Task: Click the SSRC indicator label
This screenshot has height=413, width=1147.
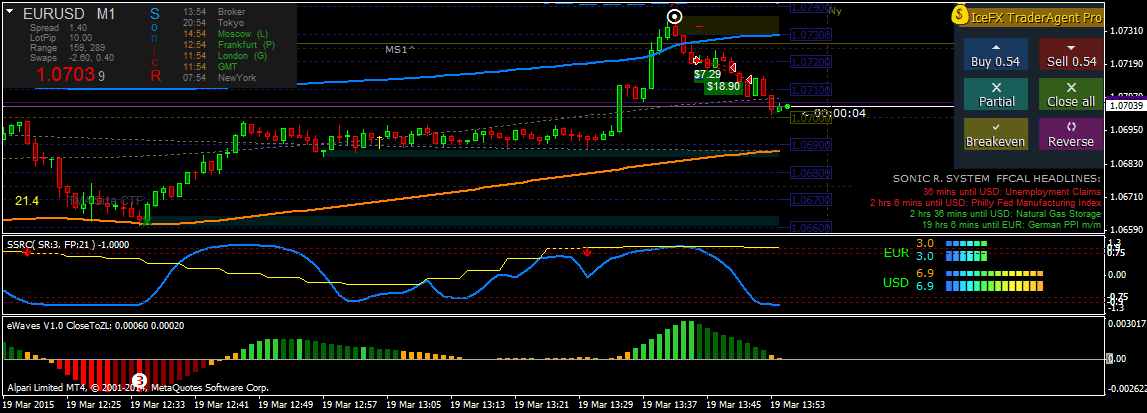Action: pos(69,243)
